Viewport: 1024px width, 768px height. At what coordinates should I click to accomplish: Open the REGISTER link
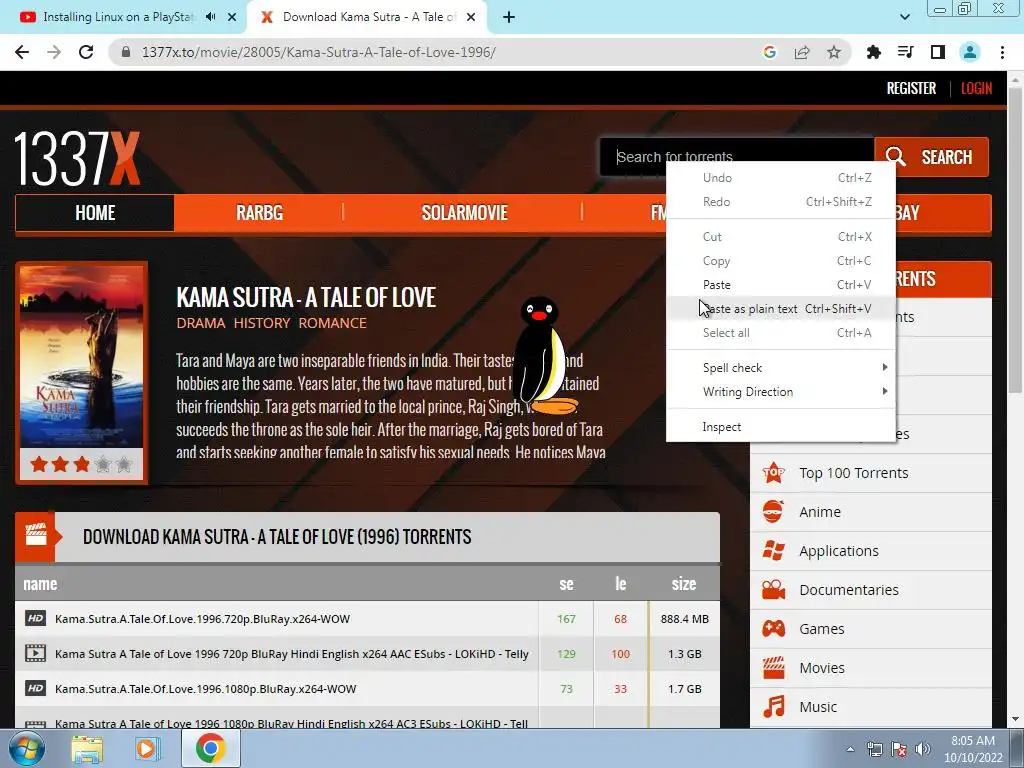click(x=911, y=88)
